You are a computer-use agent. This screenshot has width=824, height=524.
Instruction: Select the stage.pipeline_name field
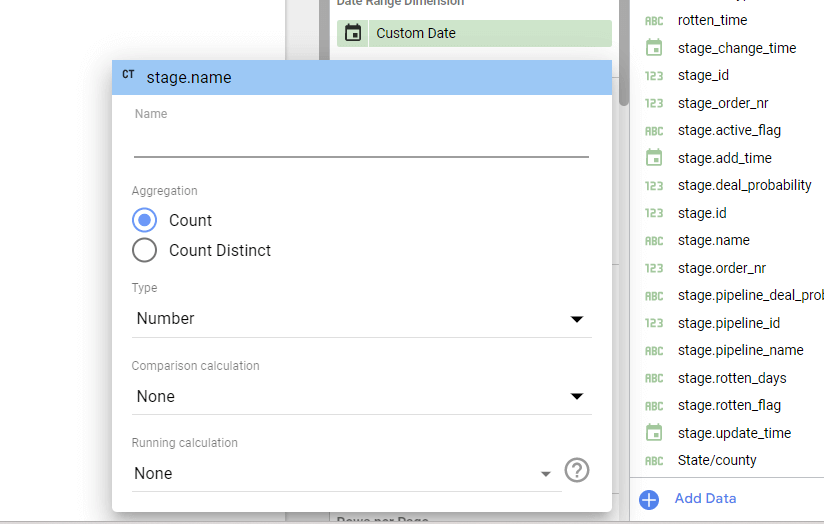pos(740,350)
